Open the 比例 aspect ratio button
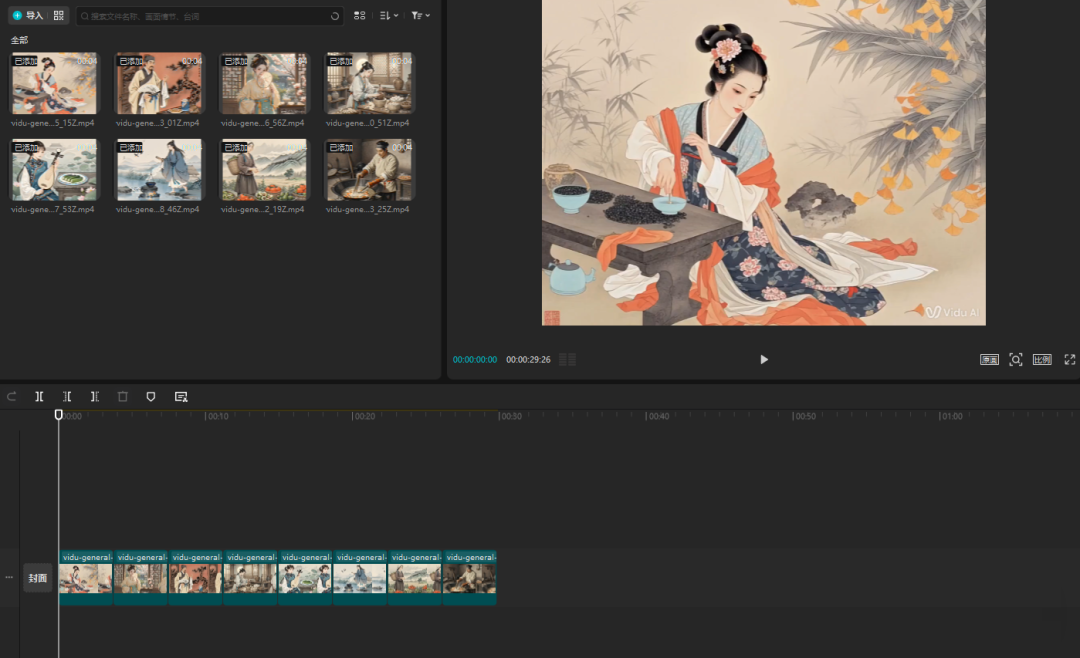Viewport: 1080px width, 658px height. click(1042, 360)
